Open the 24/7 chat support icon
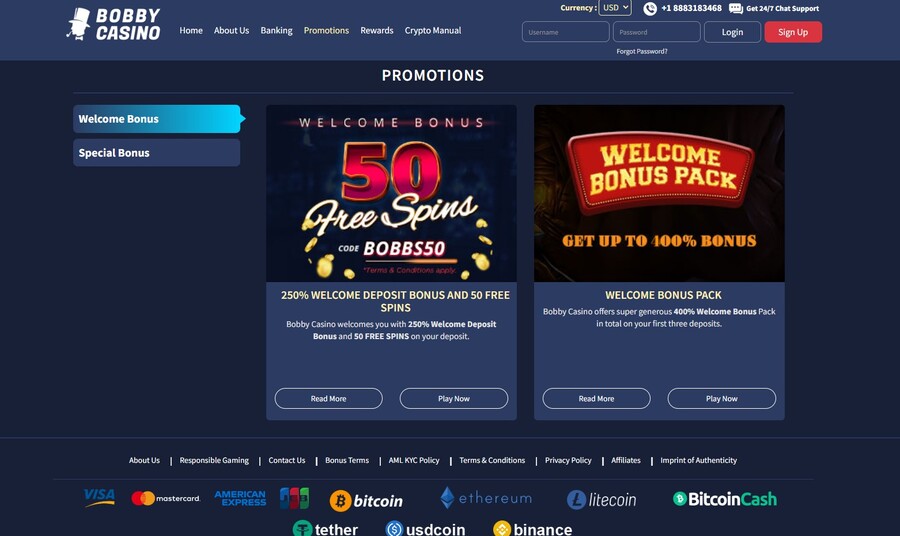The width and height of the screenshot is (900, 536). (x=735, y=9)
